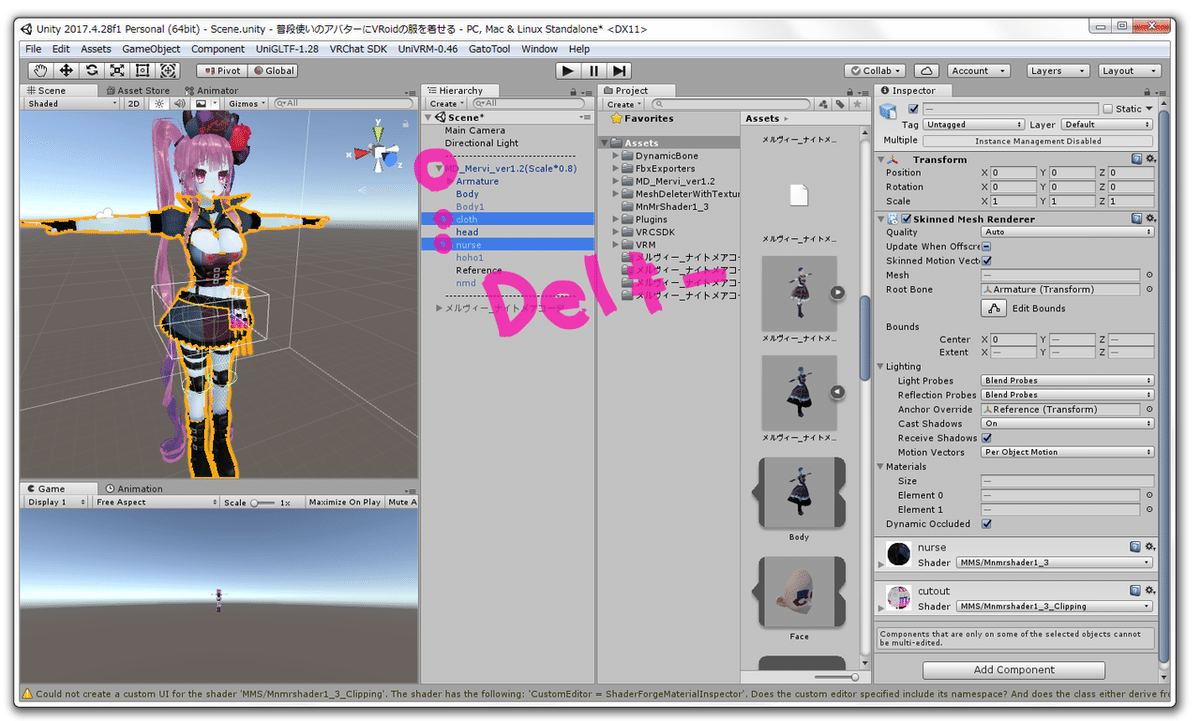Open Skinned Mesh Renderer gear menu
1200x721 pixels.
click(x=1150, y=218)
